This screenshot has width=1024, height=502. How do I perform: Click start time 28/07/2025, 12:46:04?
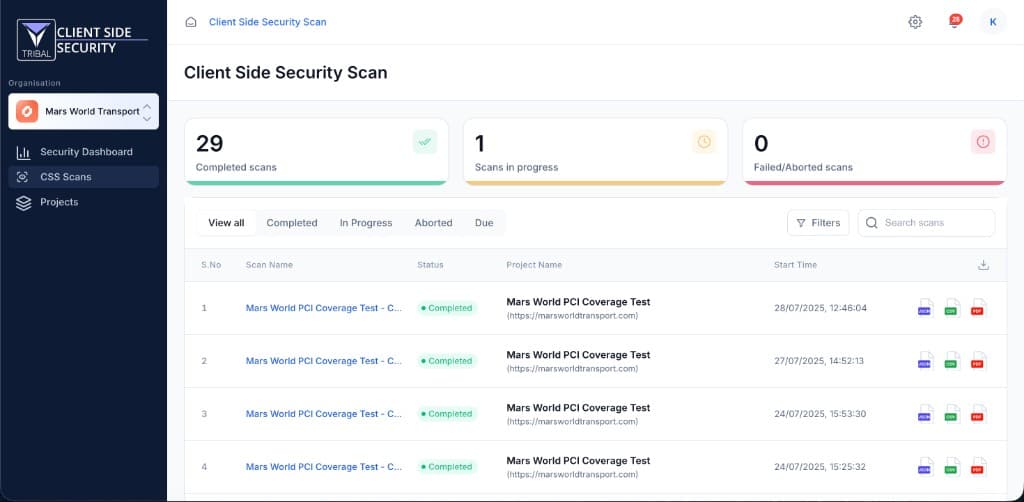[x=820, y=308]
